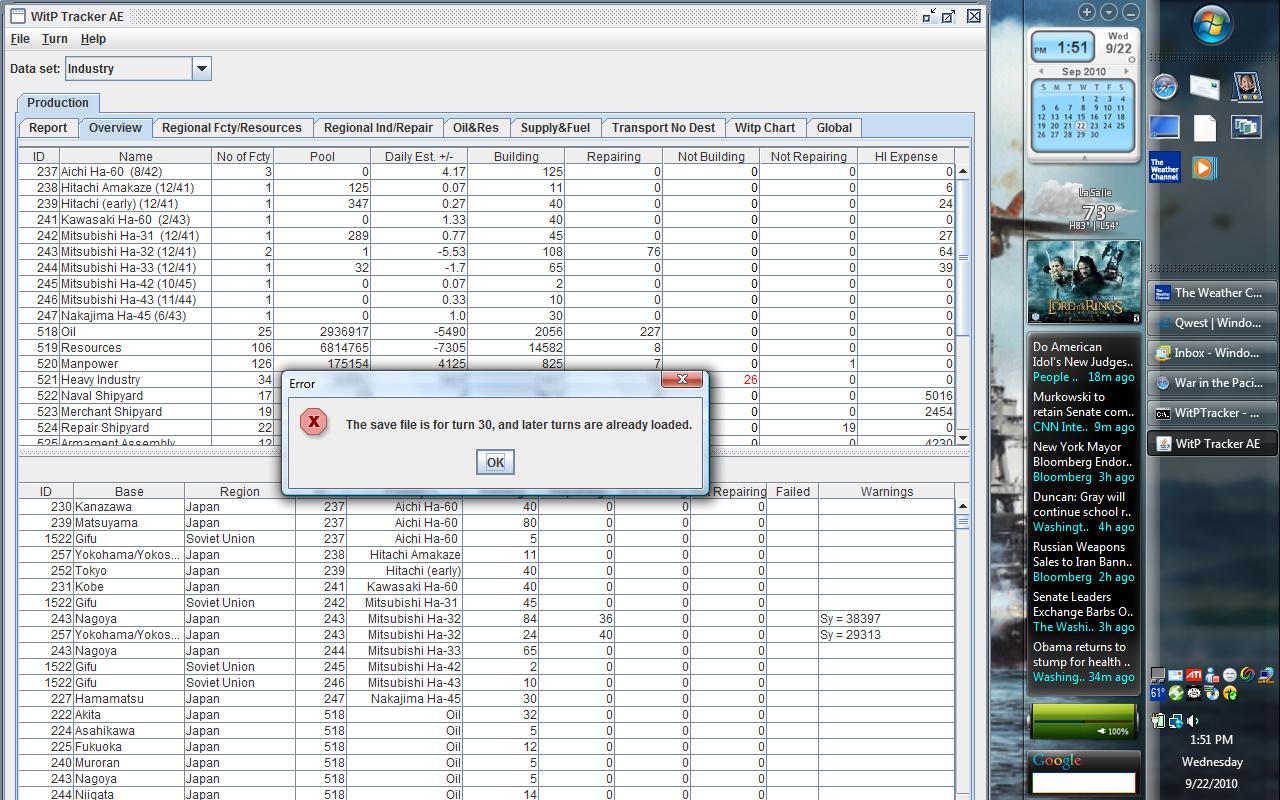1280x800 pixels.
Task: Switch to the Regional Fcty/Resources tab
Action: (x=232, y=128)
